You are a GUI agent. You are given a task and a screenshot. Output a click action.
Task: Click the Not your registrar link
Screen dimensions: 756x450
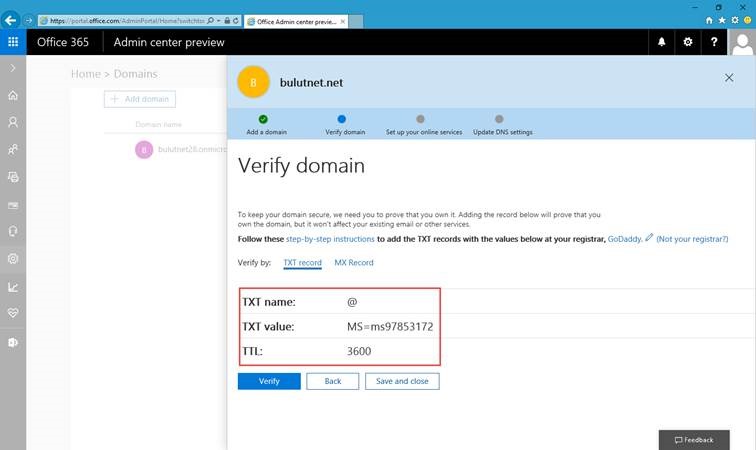click(692, 239)
